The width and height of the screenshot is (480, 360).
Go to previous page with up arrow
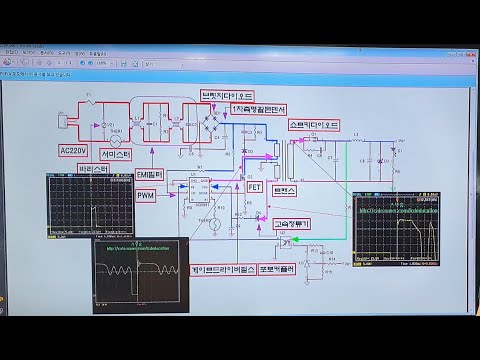39,62
